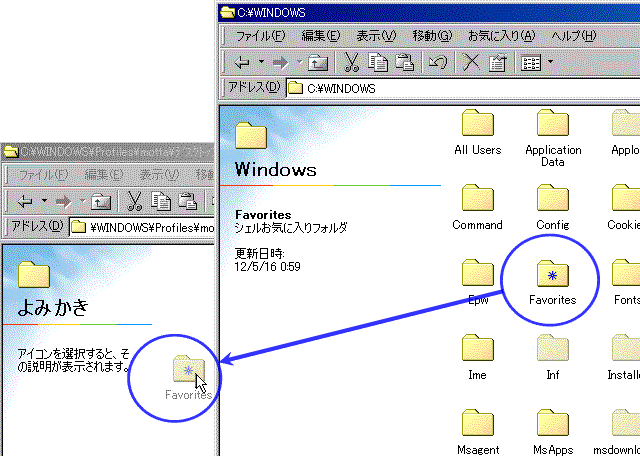Viewport: 640px width, 456px height.
Task: Open Views dropdown arrow in C:¥WINDOWS toolbar
Action: click(550, 62)
